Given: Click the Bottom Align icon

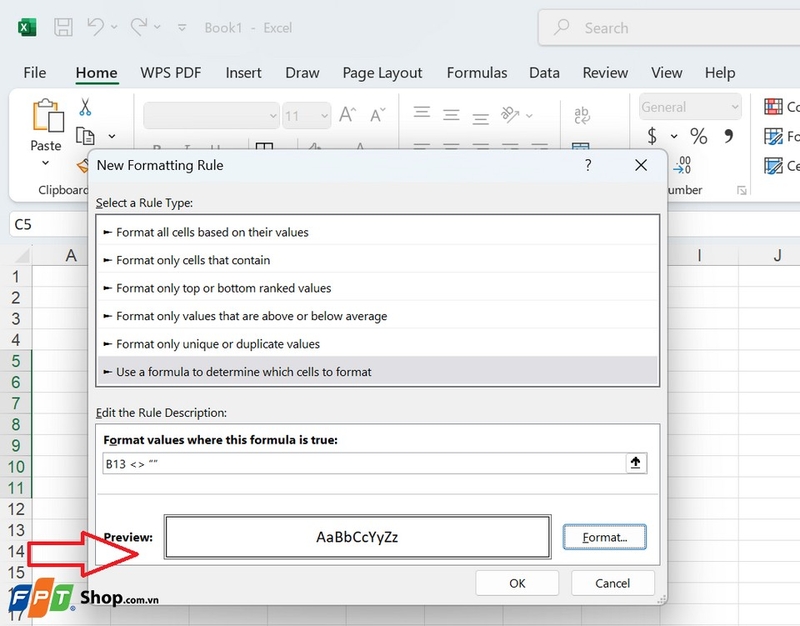Looking at the screenshot, I should point(480,118).
